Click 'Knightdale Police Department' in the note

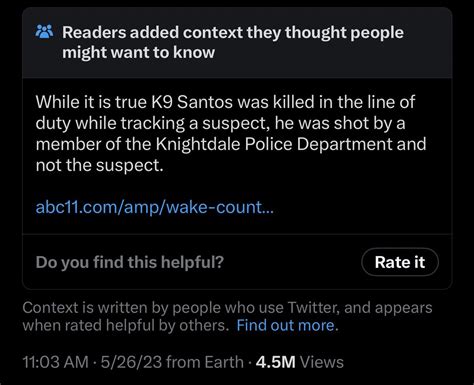(274, 144)
